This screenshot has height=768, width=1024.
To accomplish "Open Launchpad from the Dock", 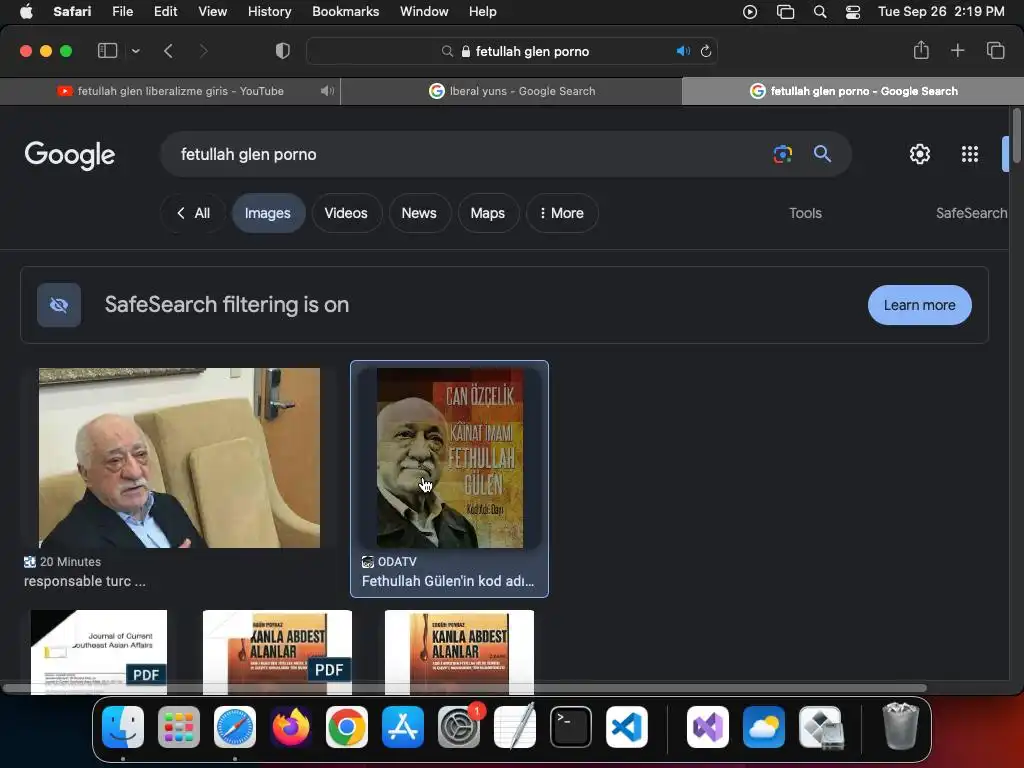I will point(179,727).
